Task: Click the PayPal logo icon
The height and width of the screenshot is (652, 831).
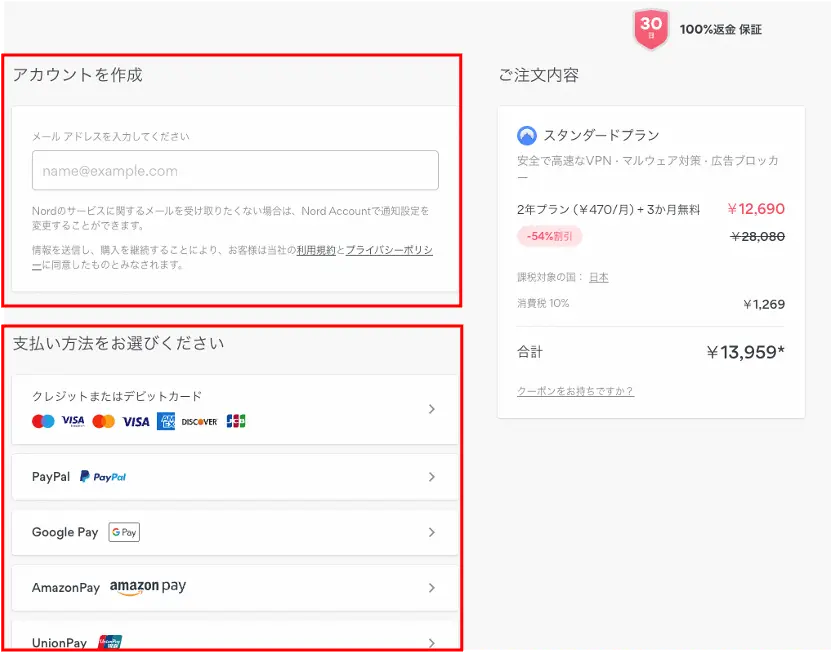Action: 103,477
